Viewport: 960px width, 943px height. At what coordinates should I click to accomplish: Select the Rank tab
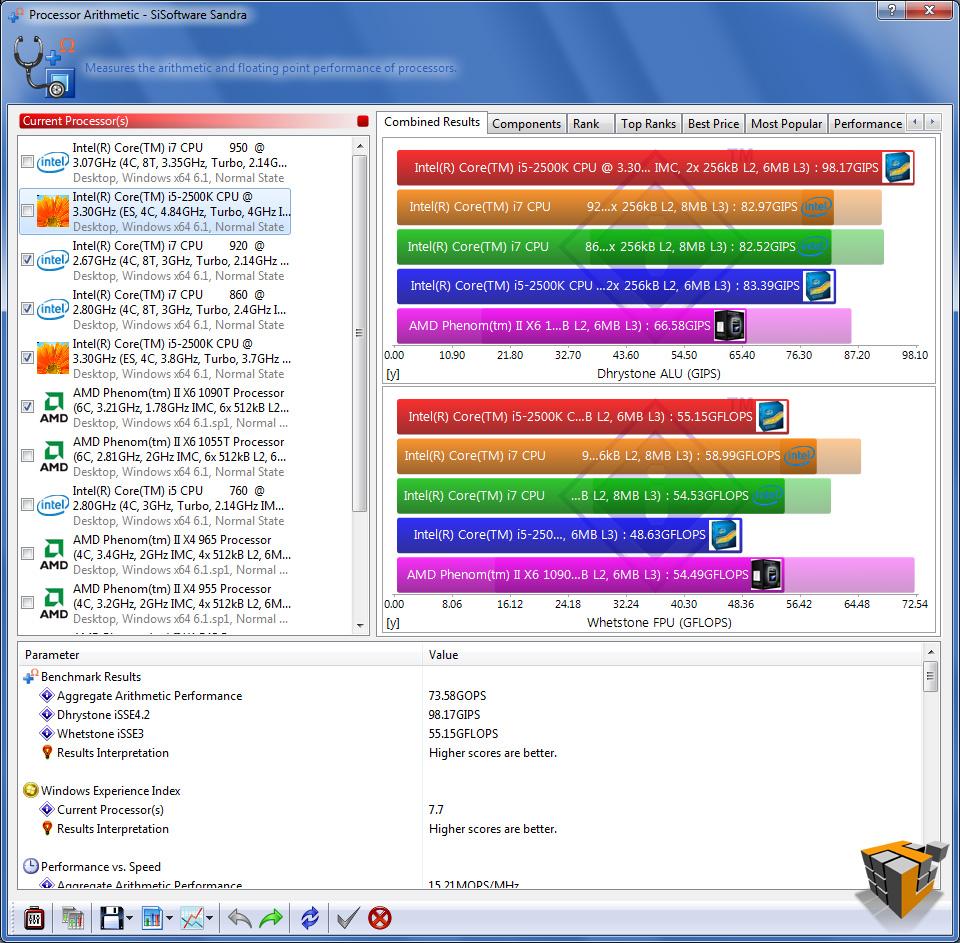coord(590,124)
